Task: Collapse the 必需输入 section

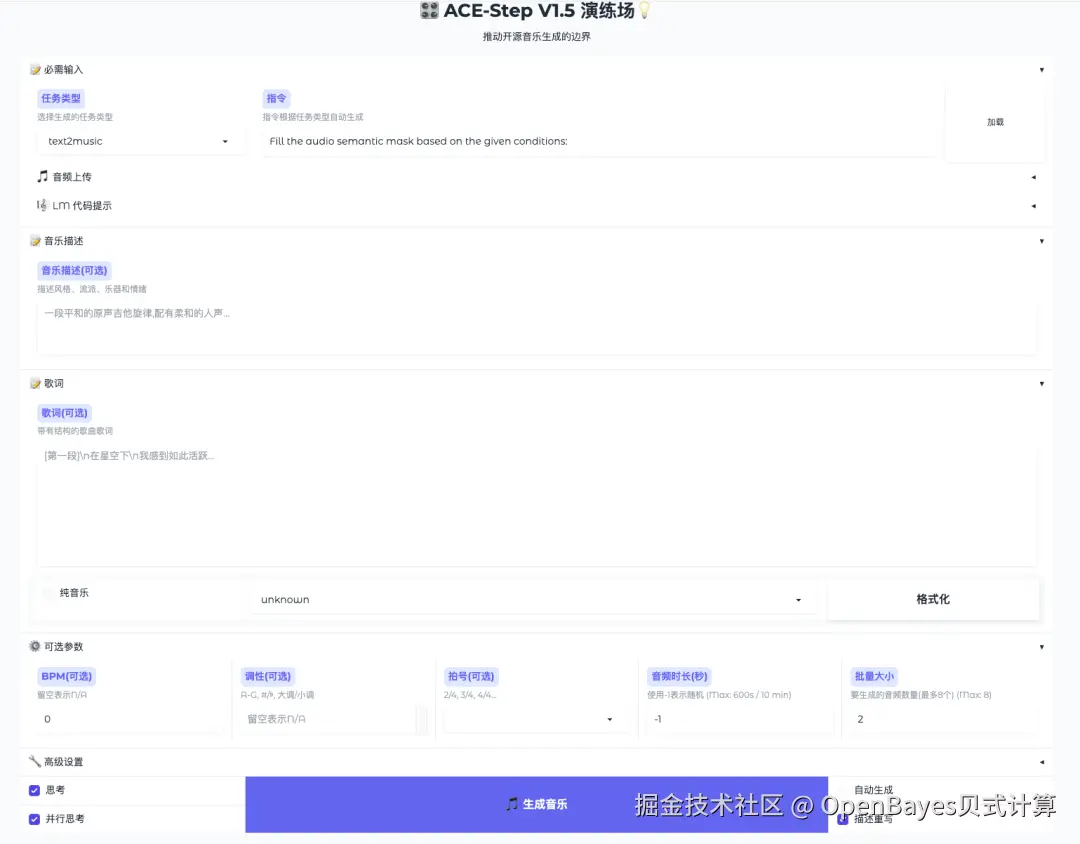Action: point(1042,70)
